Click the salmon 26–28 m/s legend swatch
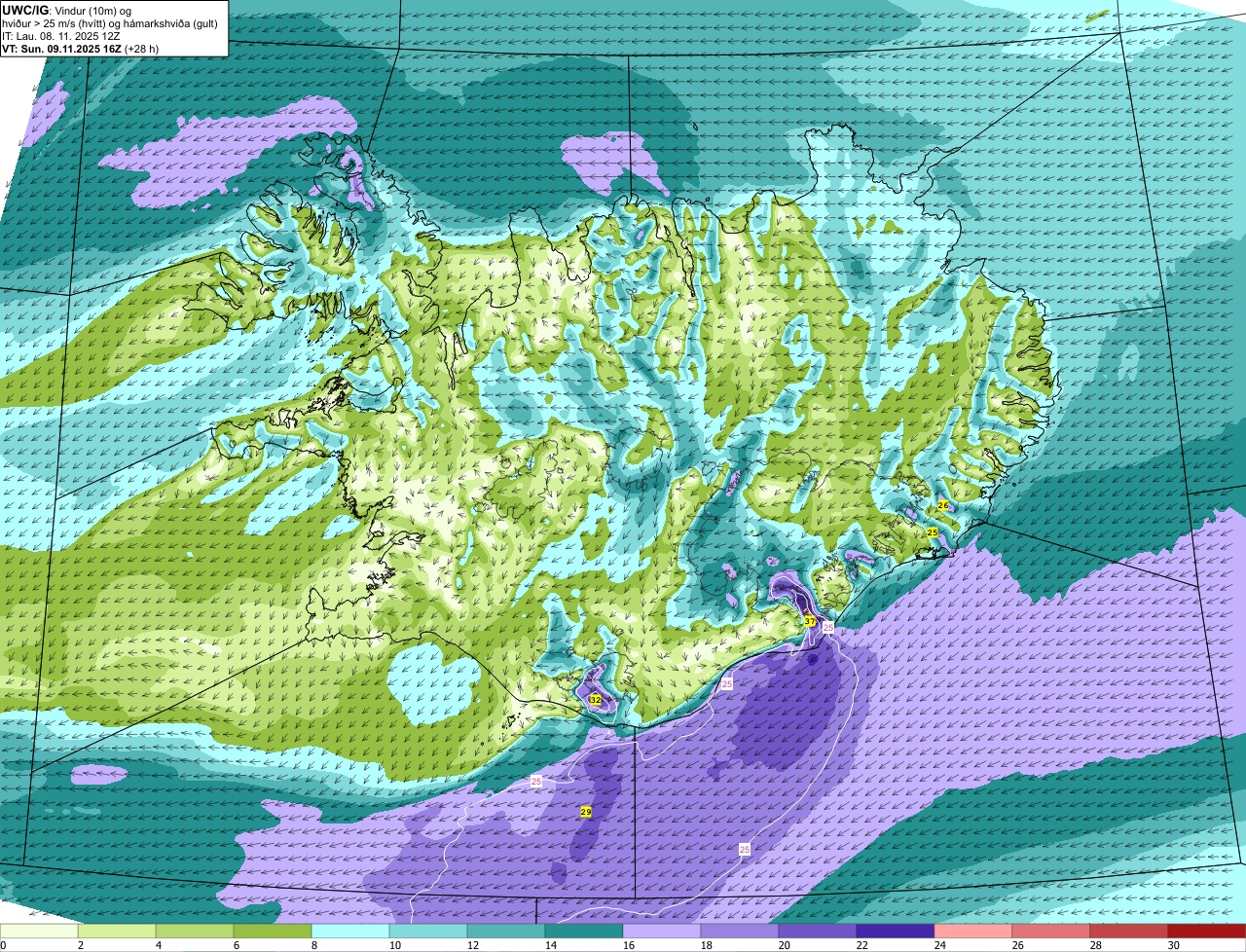The width and height of the screenshot is (1246, 952). click(1051, 932)
